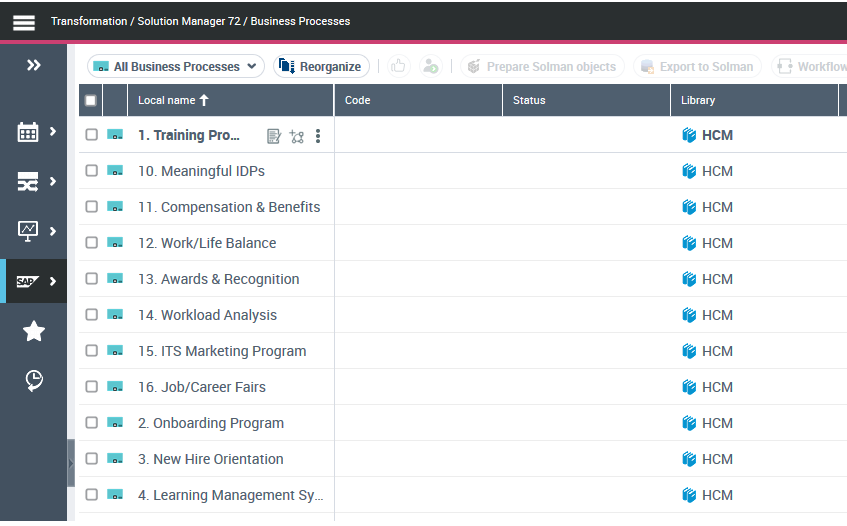The width and height of the screenshot is (847, 526).
Task: Check the 10. Meaningful IDPs checkbox
Action: 91,171
